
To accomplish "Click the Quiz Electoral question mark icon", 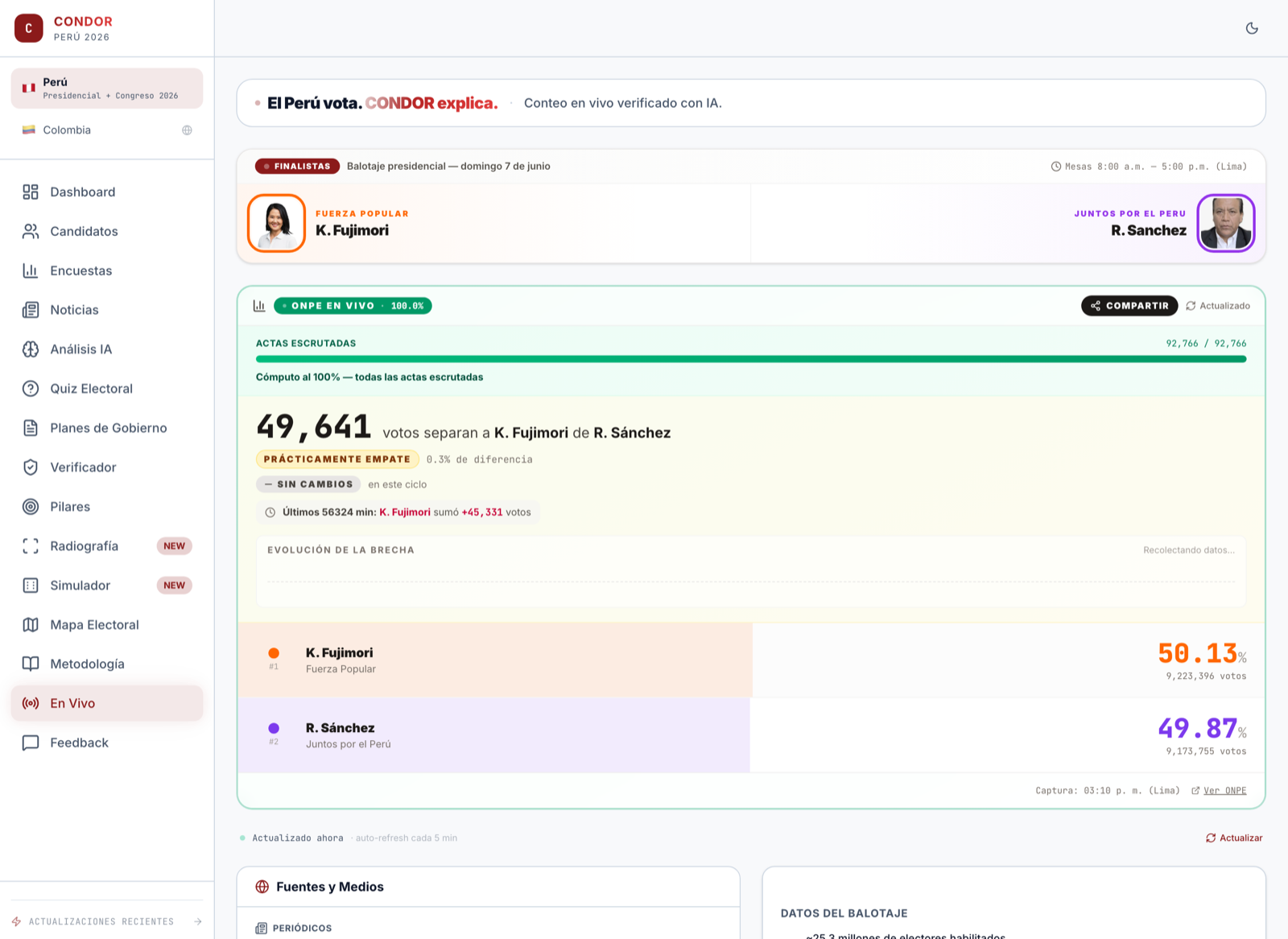I will 31,388.
